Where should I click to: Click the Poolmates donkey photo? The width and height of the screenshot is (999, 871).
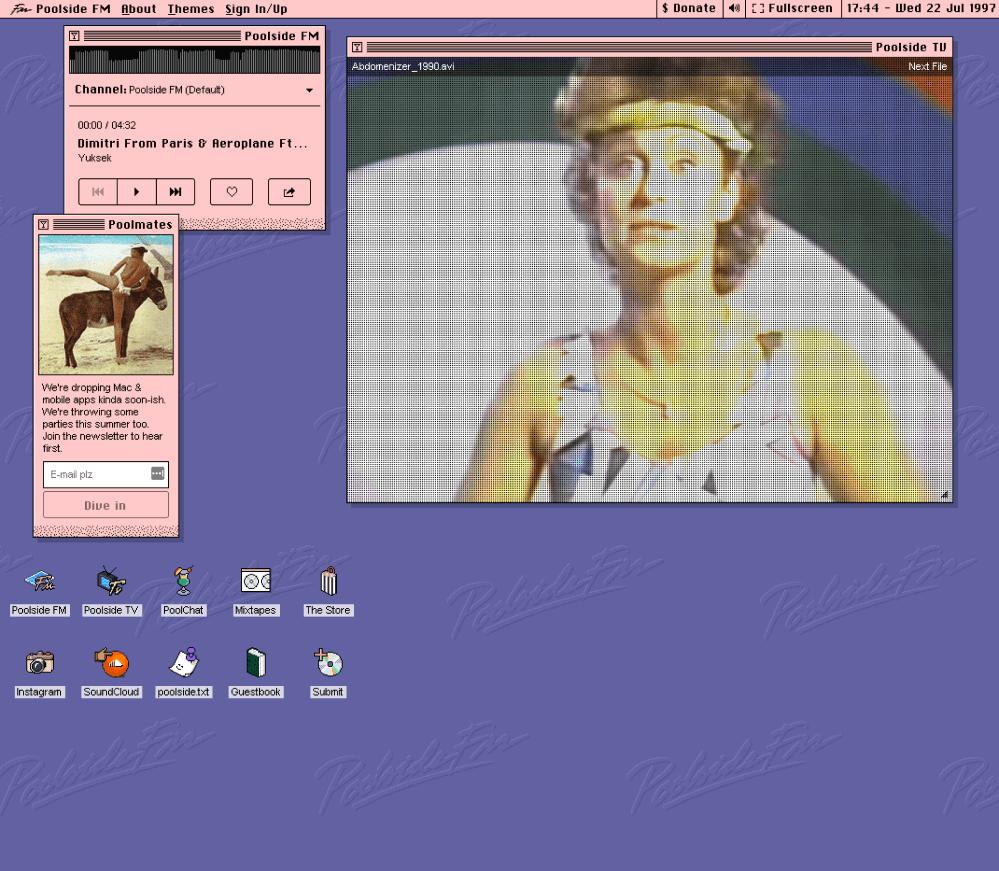[106, 305]
